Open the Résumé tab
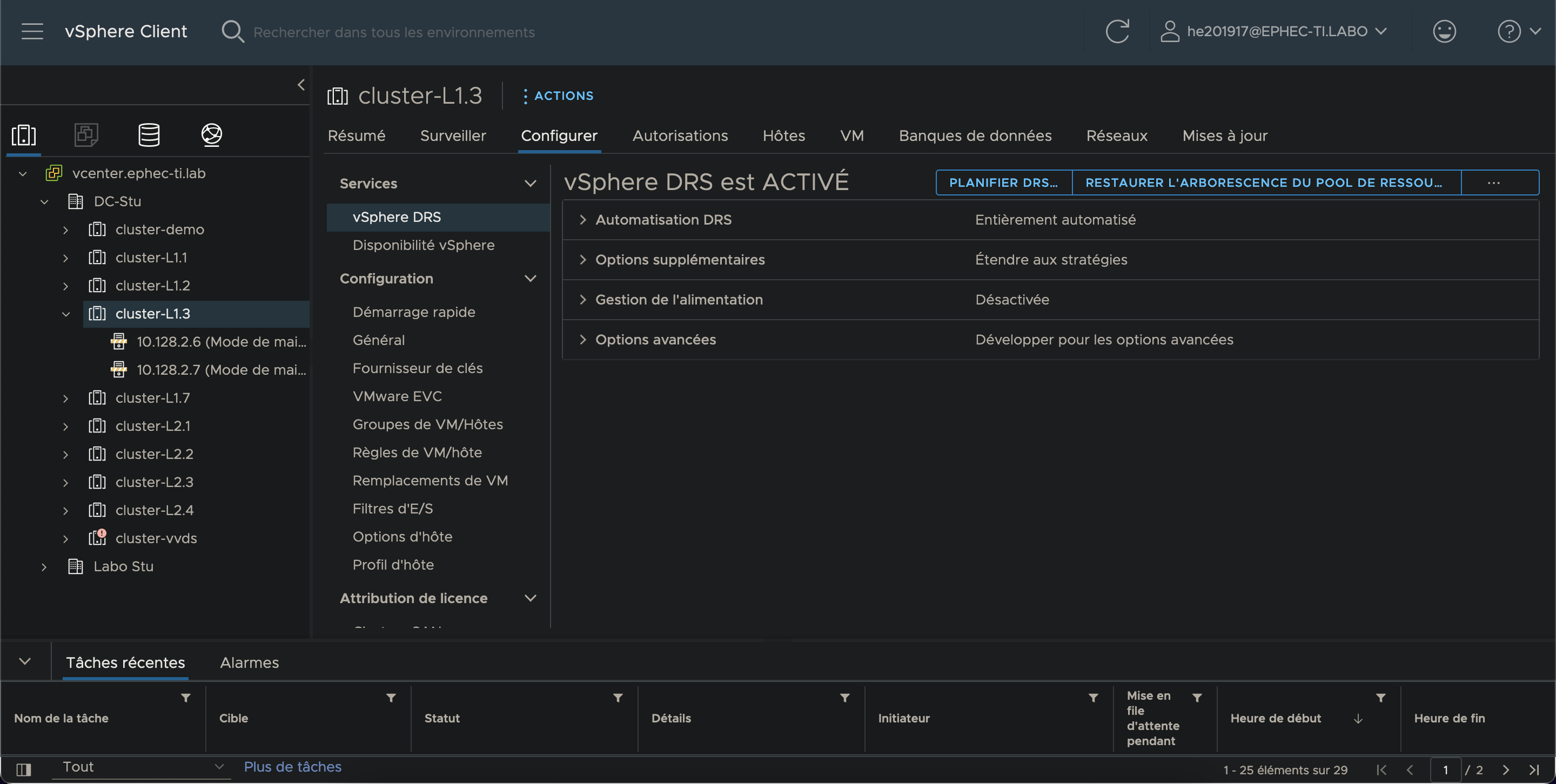 [357, 136]
